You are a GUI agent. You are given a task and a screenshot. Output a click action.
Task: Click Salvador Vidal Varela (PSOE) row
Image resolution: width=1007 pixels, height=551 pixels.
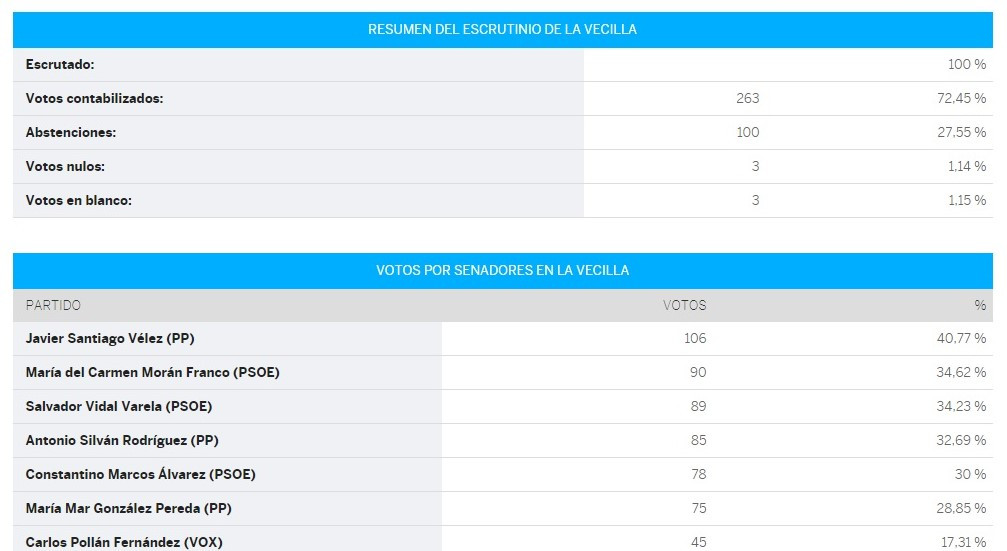[503, 407]
